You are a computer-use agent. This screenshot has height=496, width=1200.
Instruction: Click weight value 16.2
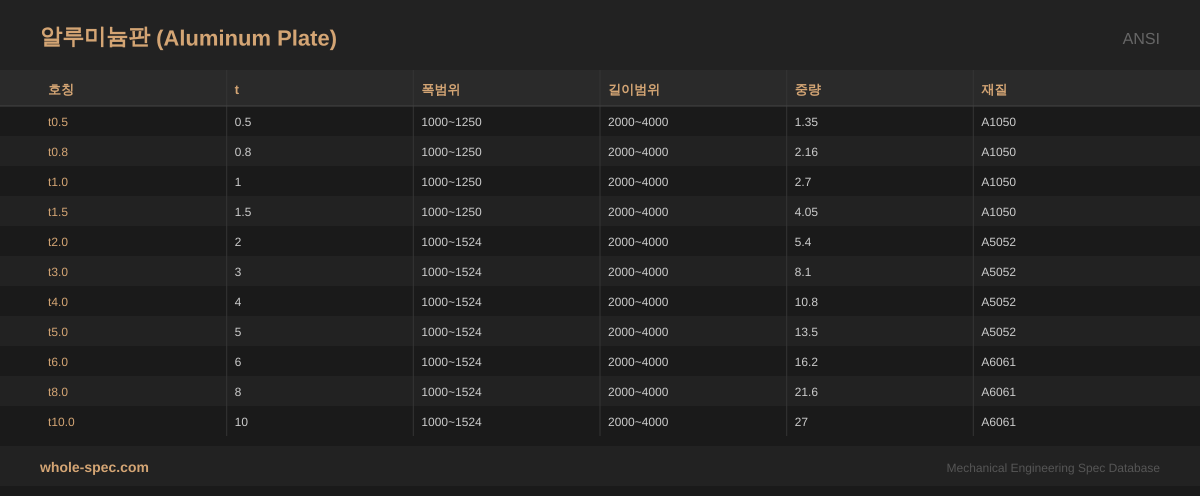point(807,362)
